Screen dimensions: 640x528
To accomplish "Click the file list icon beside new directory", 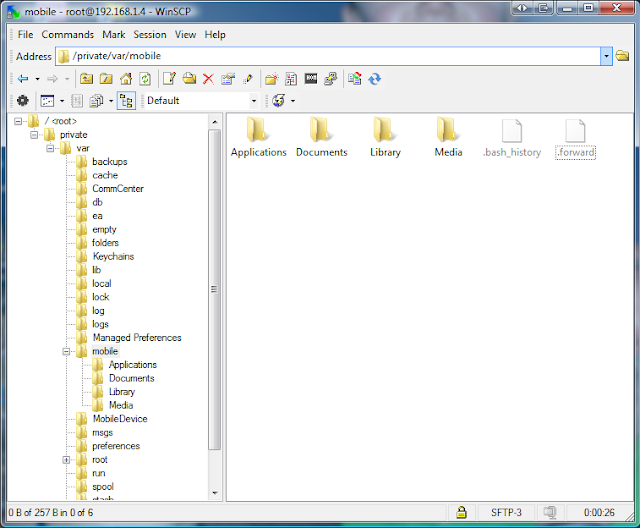I will (x=291, y=79).
